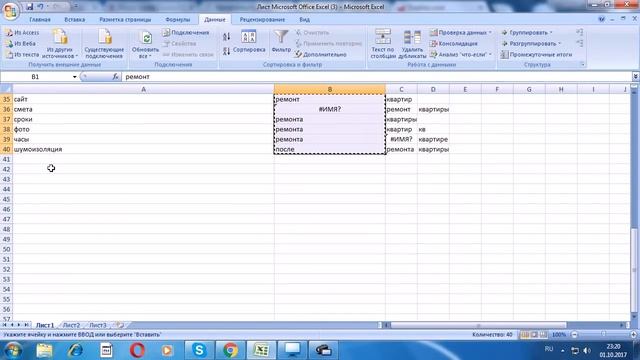Import data from text file (Из текста)
This screenshot has height=360, width=640.
point(22,54)
